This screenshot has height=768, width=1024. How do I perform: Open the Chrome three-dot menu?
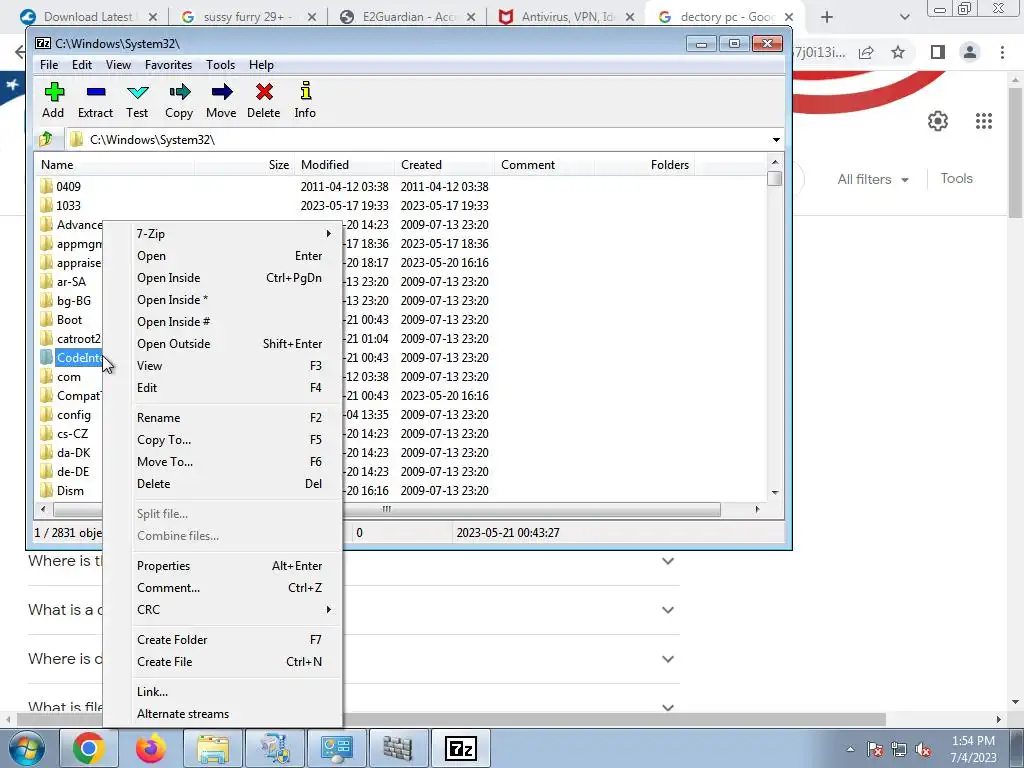click(x=1002, y=52)
